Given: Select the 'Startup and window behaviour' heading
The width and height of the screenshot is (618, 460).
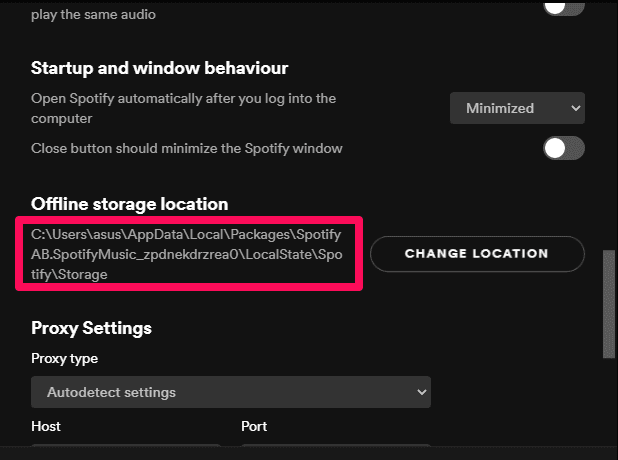Looking at the screenshot, I should click(160, 69).
